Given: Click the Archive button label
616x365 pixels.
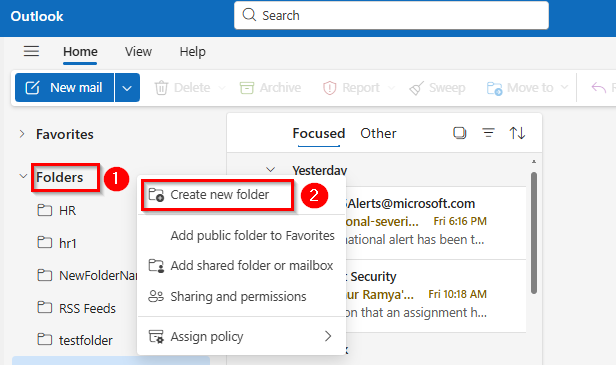Looking at the screenshot, I should [280, 88].
